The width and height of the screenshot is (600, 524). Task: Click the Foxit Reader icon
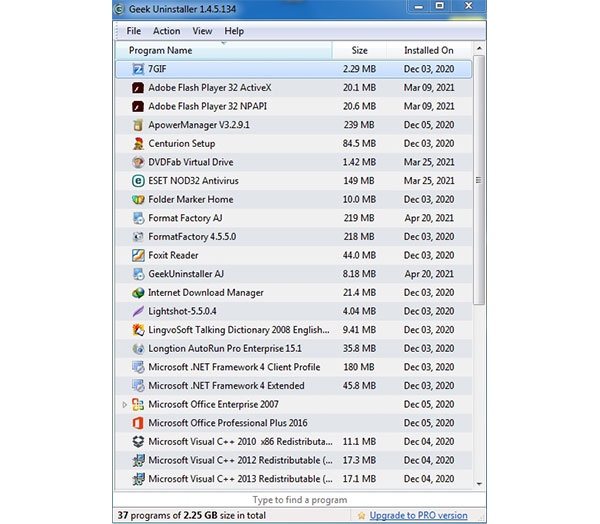click(138, 255)
